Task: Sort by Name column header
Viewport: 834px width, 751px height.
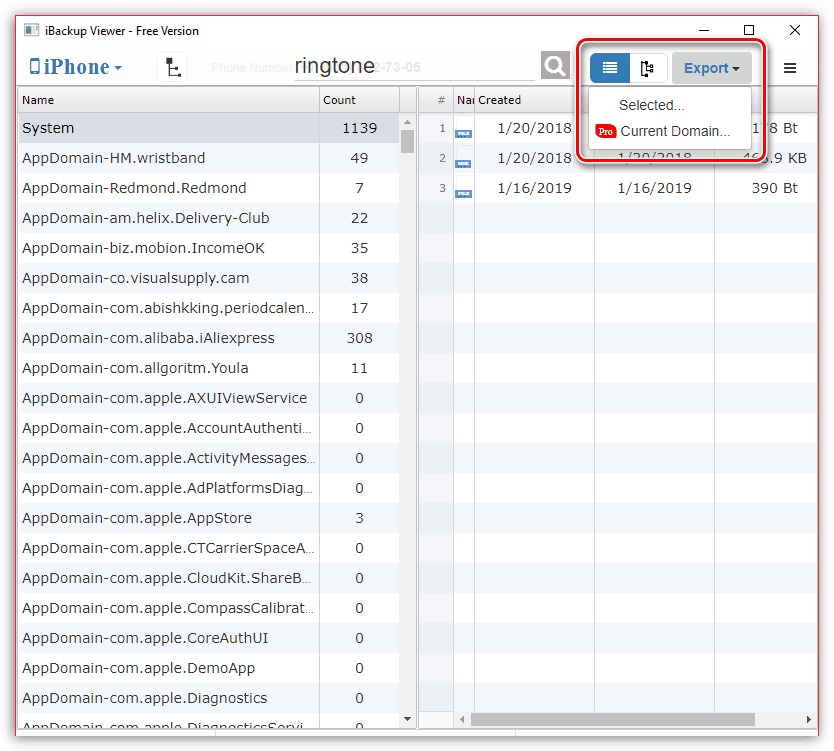Action: pos(169,100)
